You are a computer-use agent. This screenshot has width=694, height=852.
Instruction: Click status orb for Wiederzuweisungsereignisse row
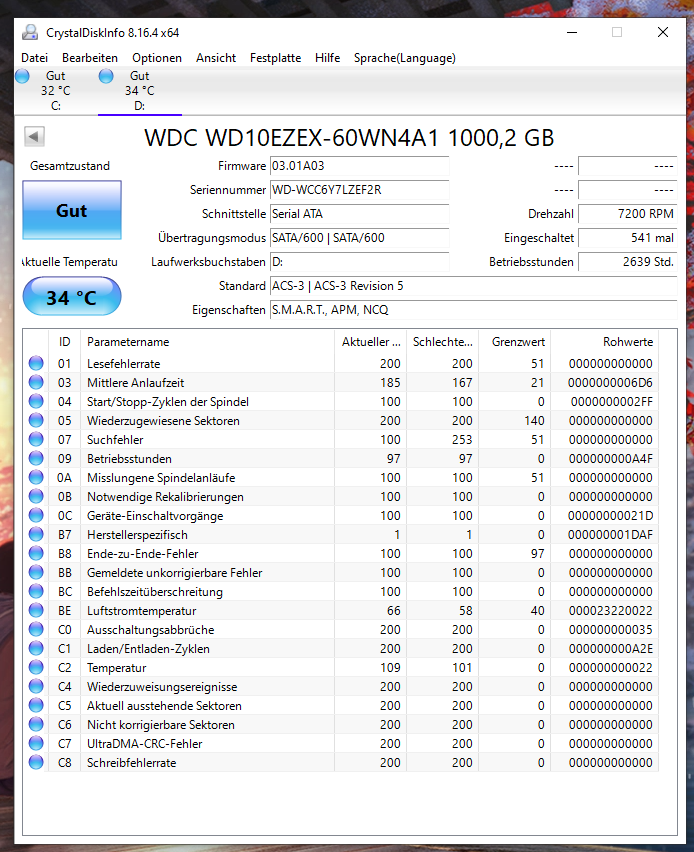pyautogui.click(x=36, y=686)
